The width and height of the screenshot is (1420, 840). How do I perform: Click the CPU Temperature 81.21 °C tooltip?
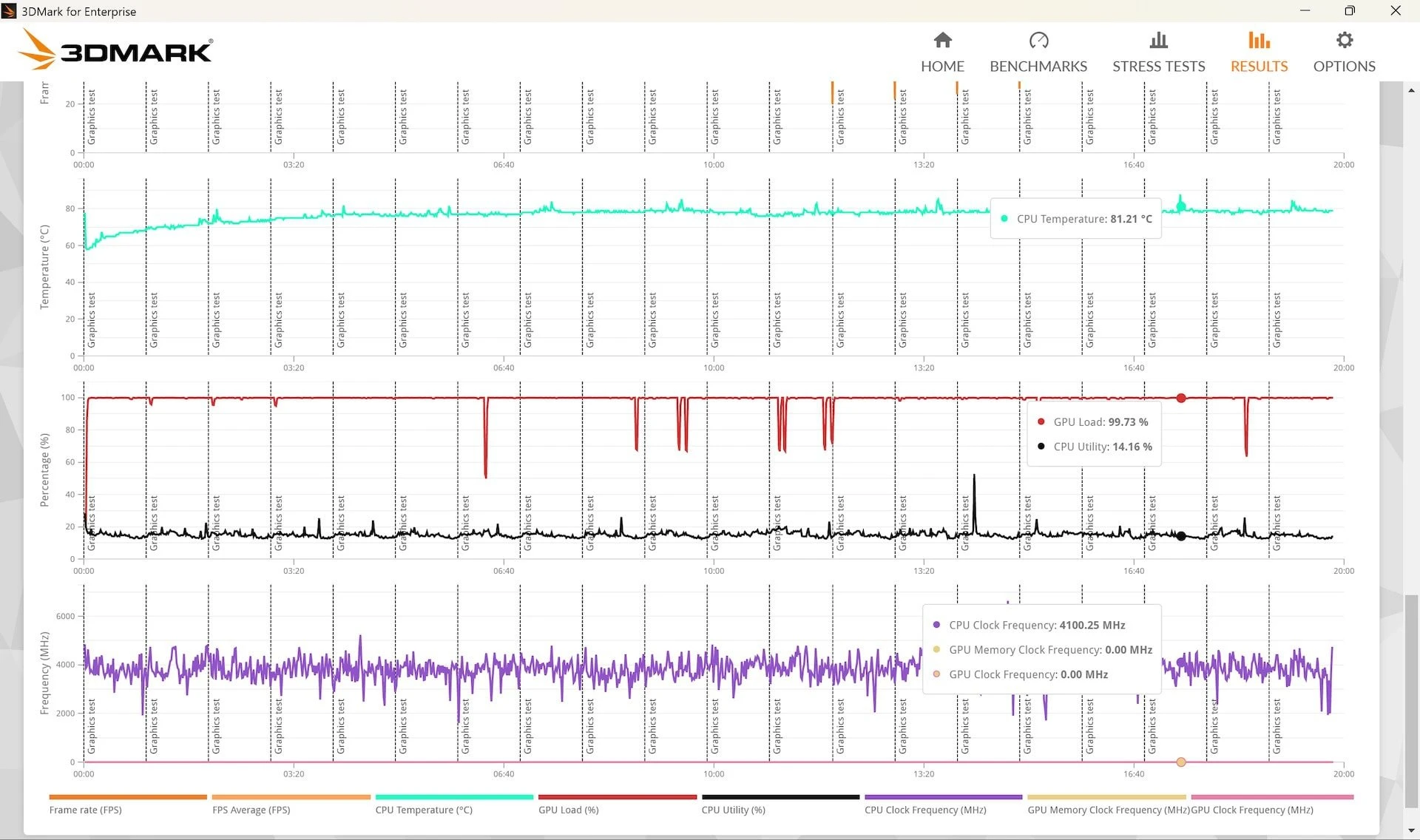[x=1076, y=219]
